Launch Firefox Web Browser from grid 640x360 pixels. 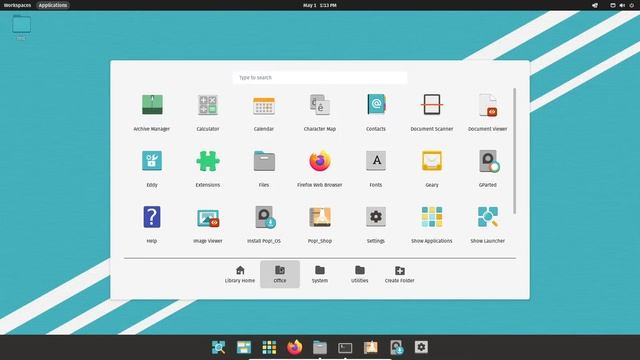[320, 168]
